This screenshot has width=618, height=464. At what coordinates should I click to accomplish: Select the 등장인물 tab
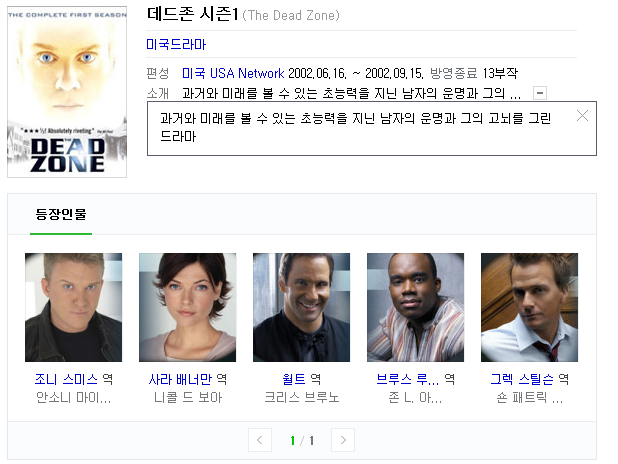pos(61,214)
